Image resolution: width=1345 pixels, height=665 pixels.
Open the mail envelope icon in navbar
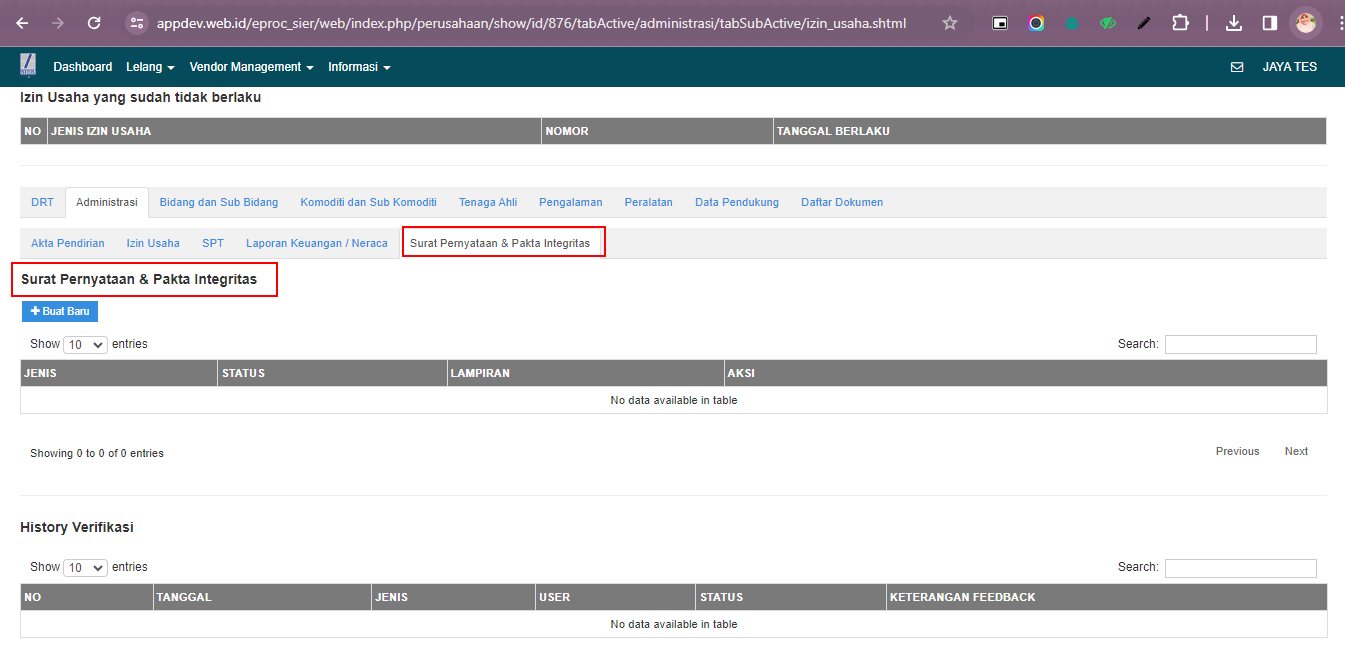[1237, 67]
